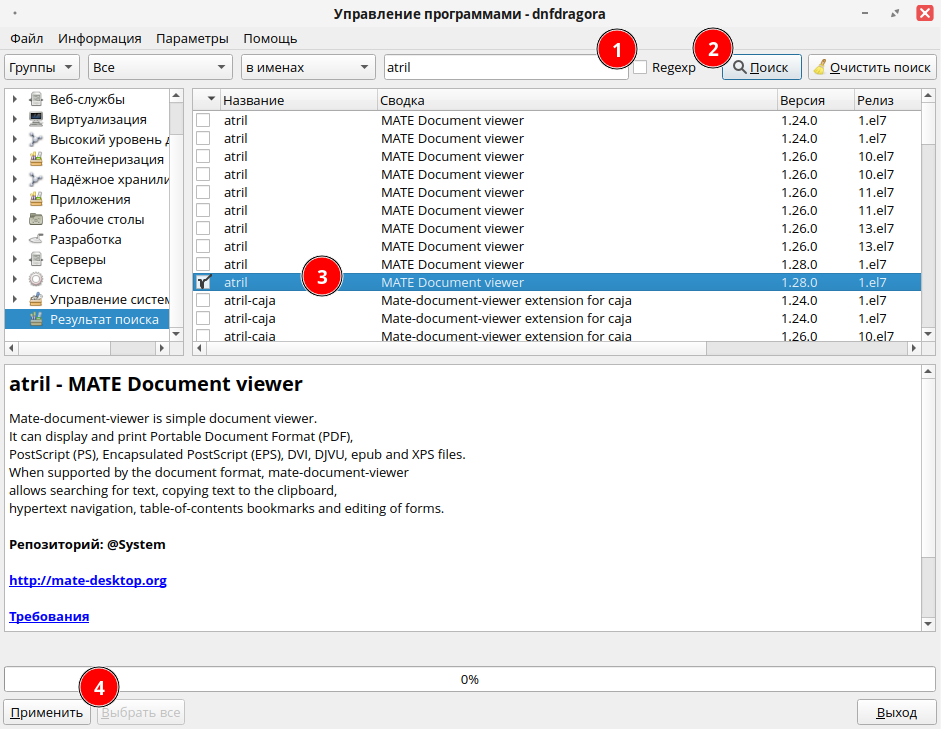
Task: Click the Система group icon
Action: 36,280
